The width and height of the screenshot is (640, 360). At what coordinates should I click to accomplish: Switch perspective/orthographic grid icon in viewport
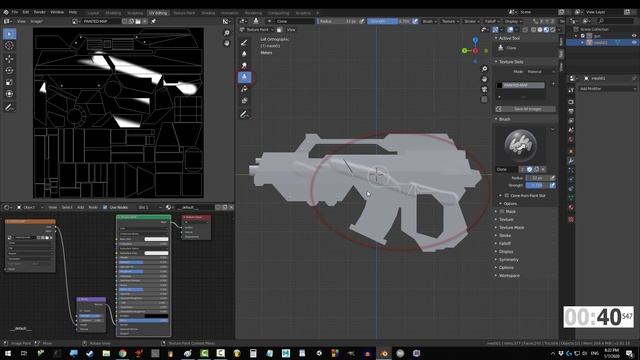(x=484, y=99)
